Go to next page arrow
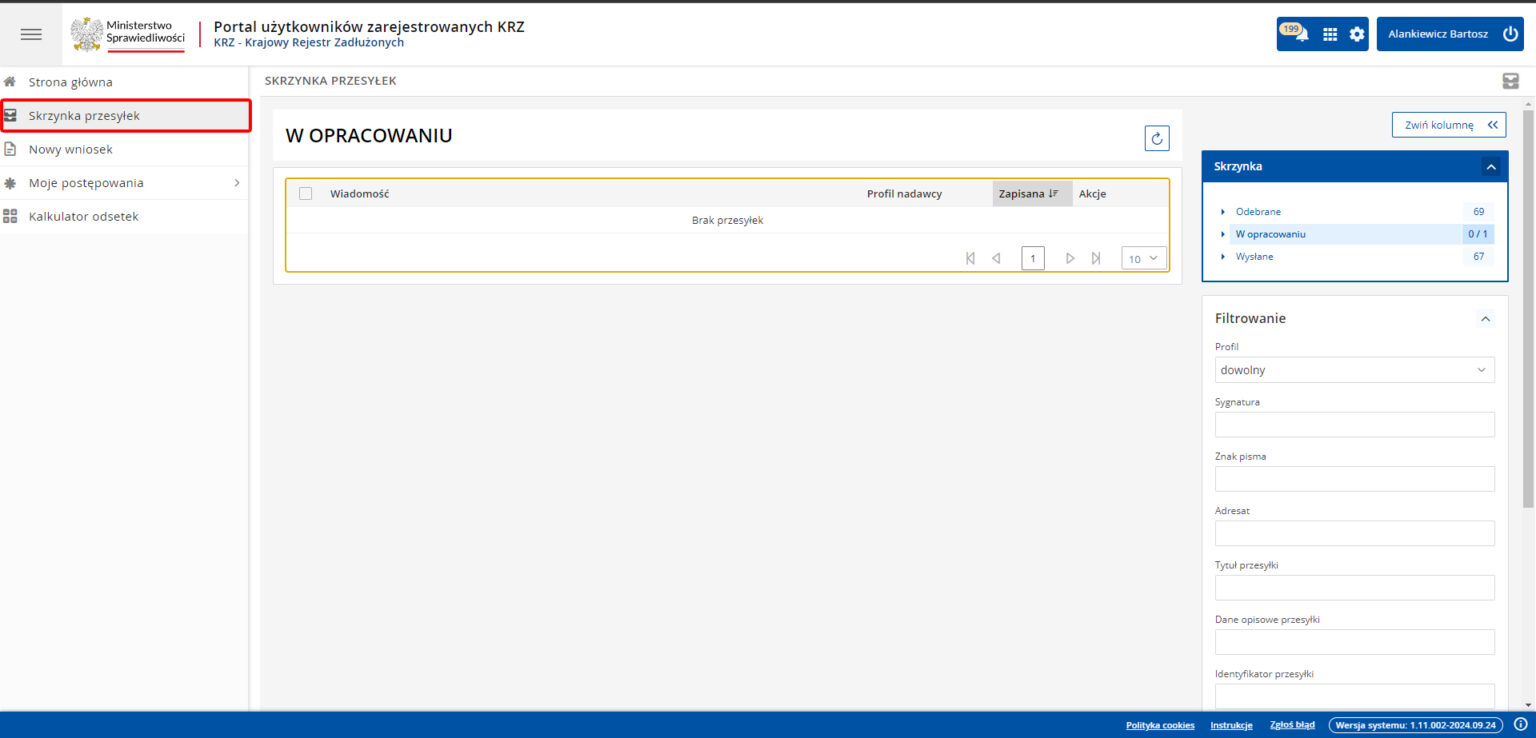Image resolution: width=1536 pixels, height=738 pixels. tap(1070, 258)
